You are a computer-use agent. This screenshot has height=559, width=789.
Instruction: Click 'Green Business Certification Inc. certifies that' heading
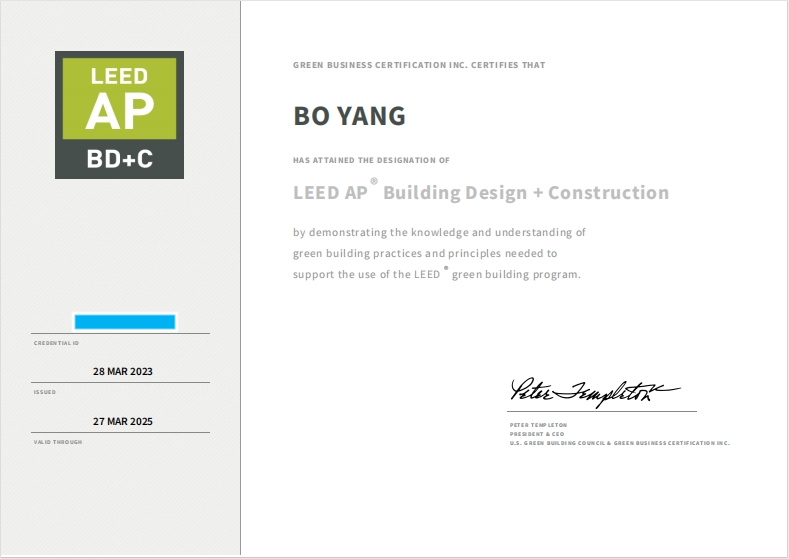point(419,65)
